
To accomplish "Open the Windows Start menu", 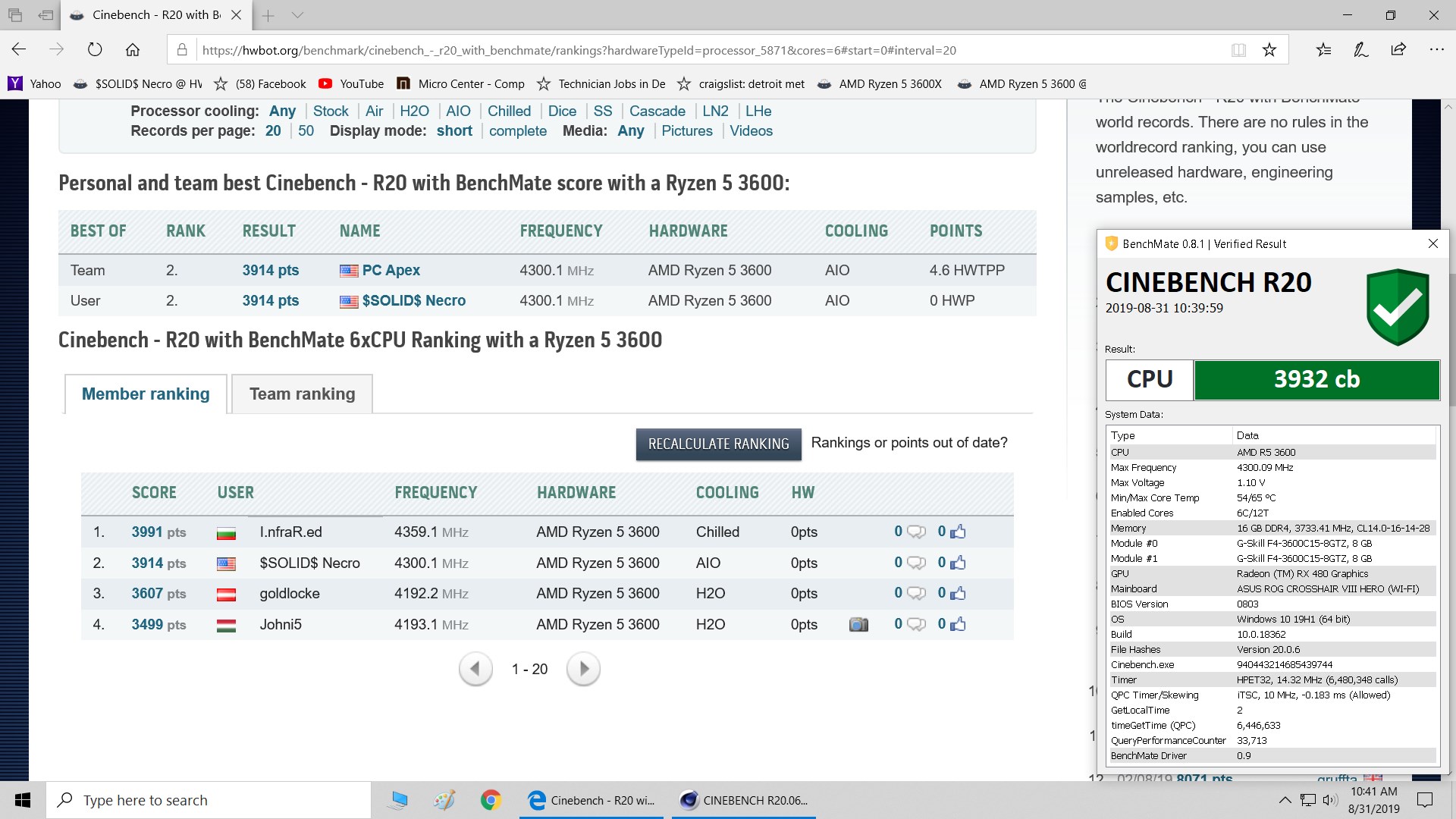I will coord(23,800).
